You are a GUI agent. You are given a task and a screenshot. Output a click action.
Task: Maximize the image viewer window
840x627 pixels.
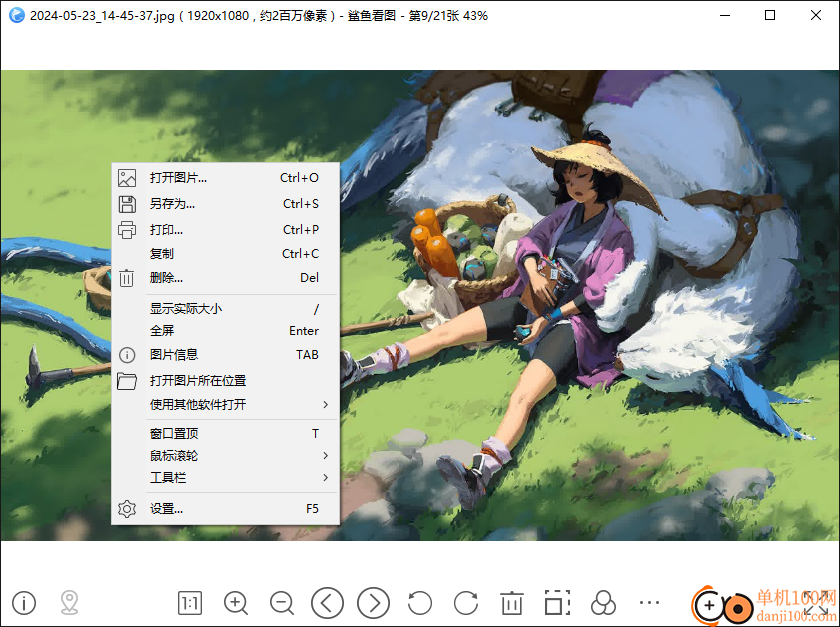770,15
